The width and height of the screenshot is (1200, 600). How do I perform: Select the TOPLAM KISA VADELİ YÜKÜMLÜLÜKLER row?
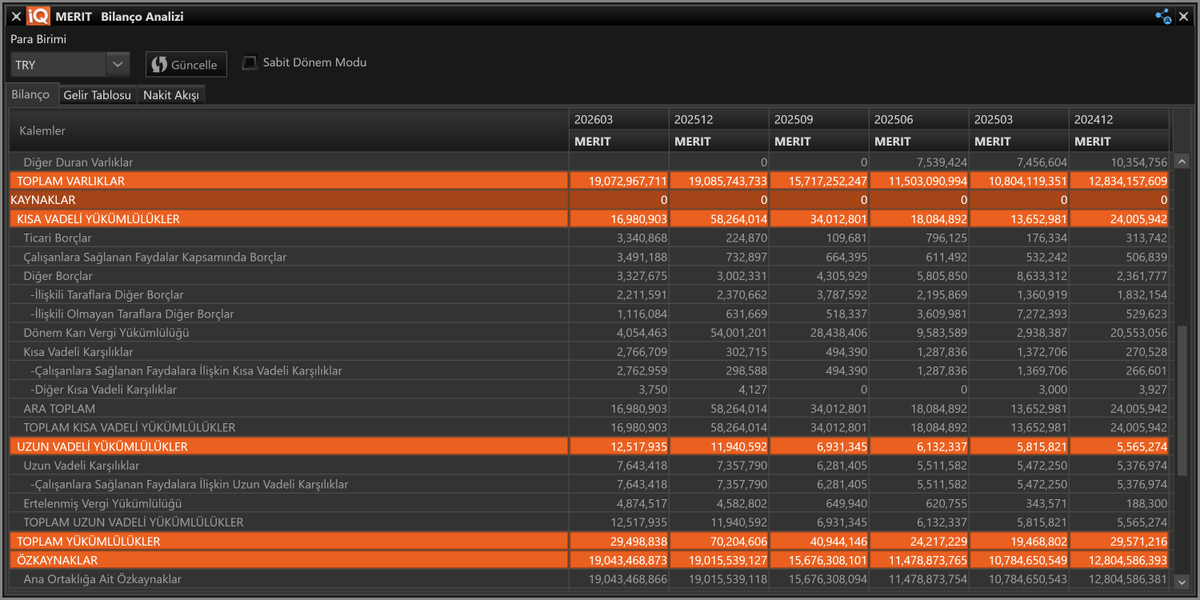589,428
